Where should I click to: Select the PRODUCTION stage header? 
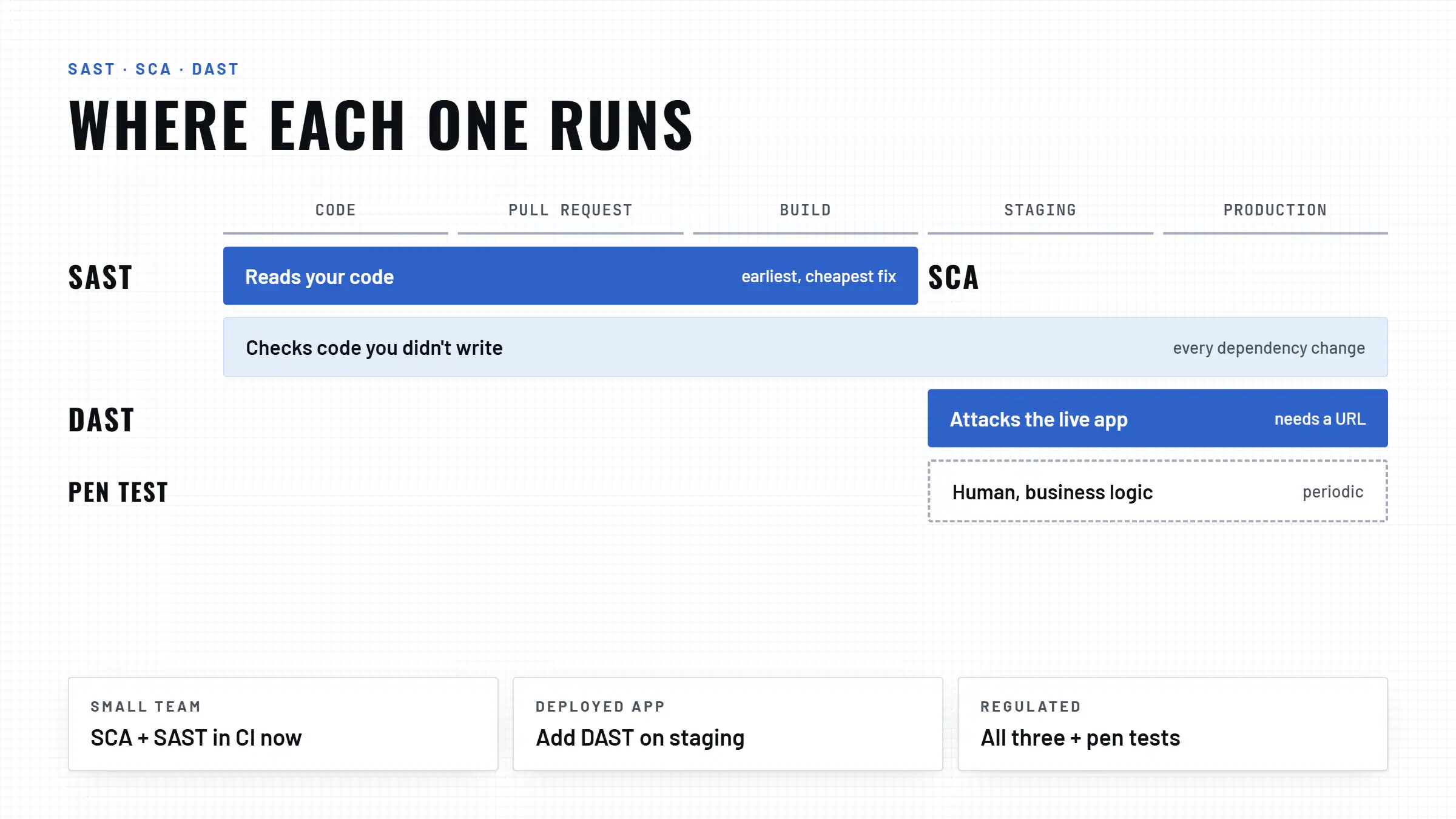point(1275,210)
